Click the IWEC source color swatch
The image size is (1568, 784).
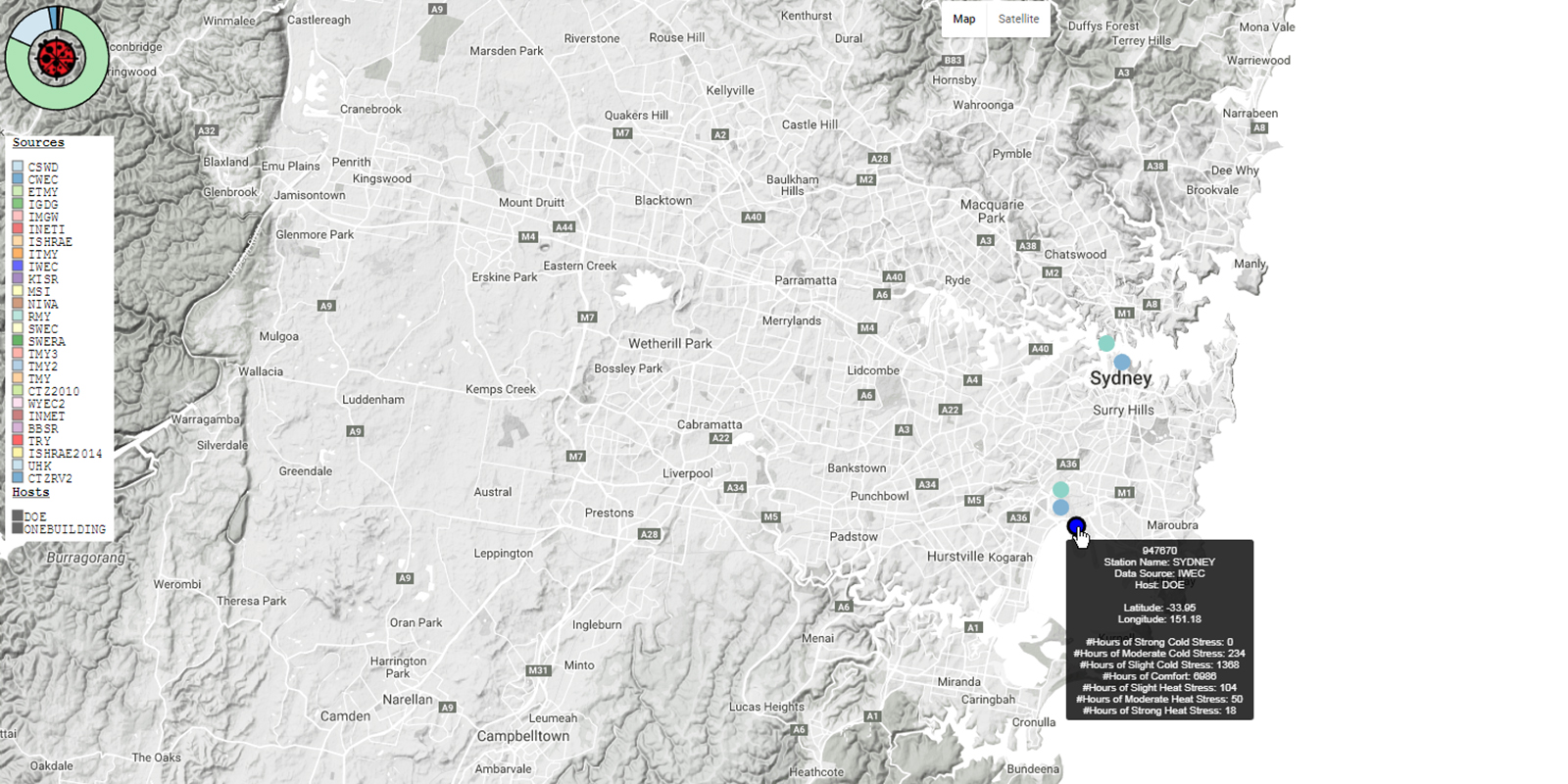click(x=18, y=267)
